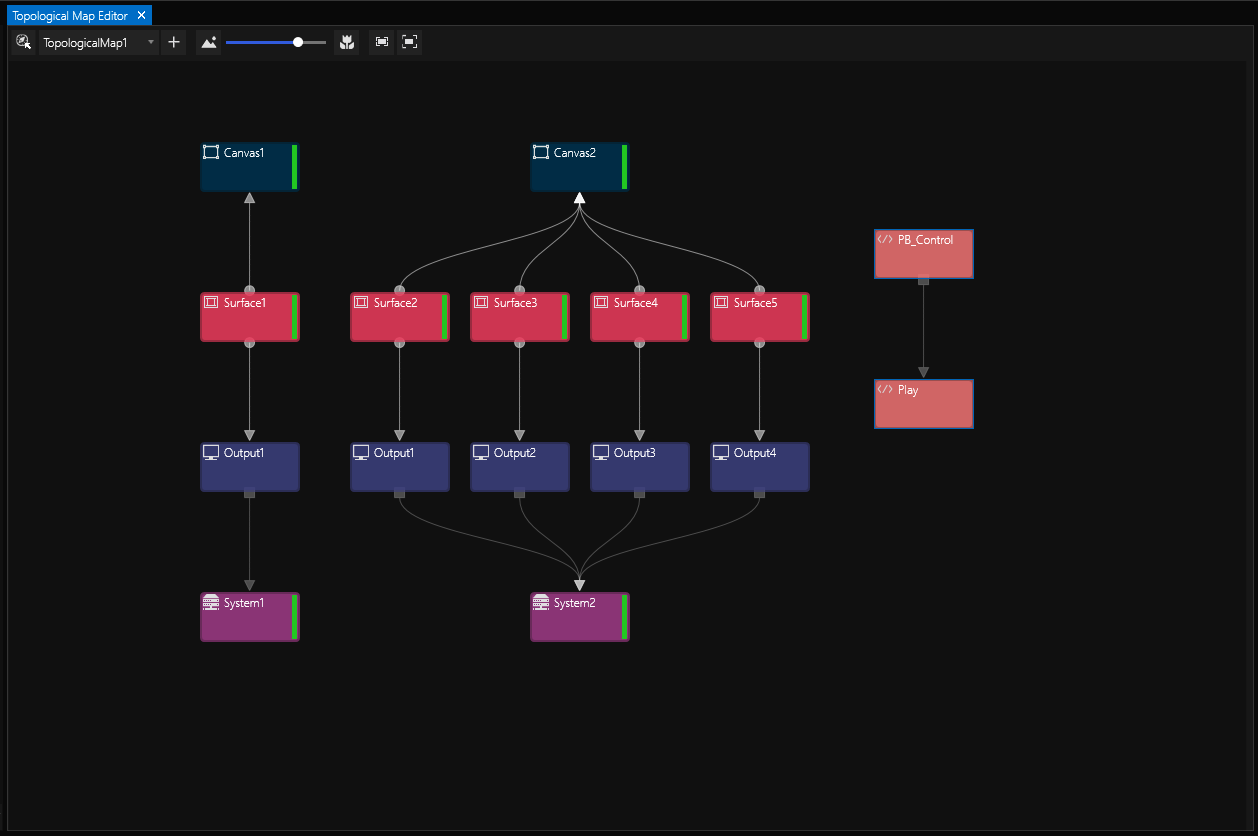The image size is (1258, 836).
Task: Click the larger frame fit-all icon
Action: tap(409, 42)
